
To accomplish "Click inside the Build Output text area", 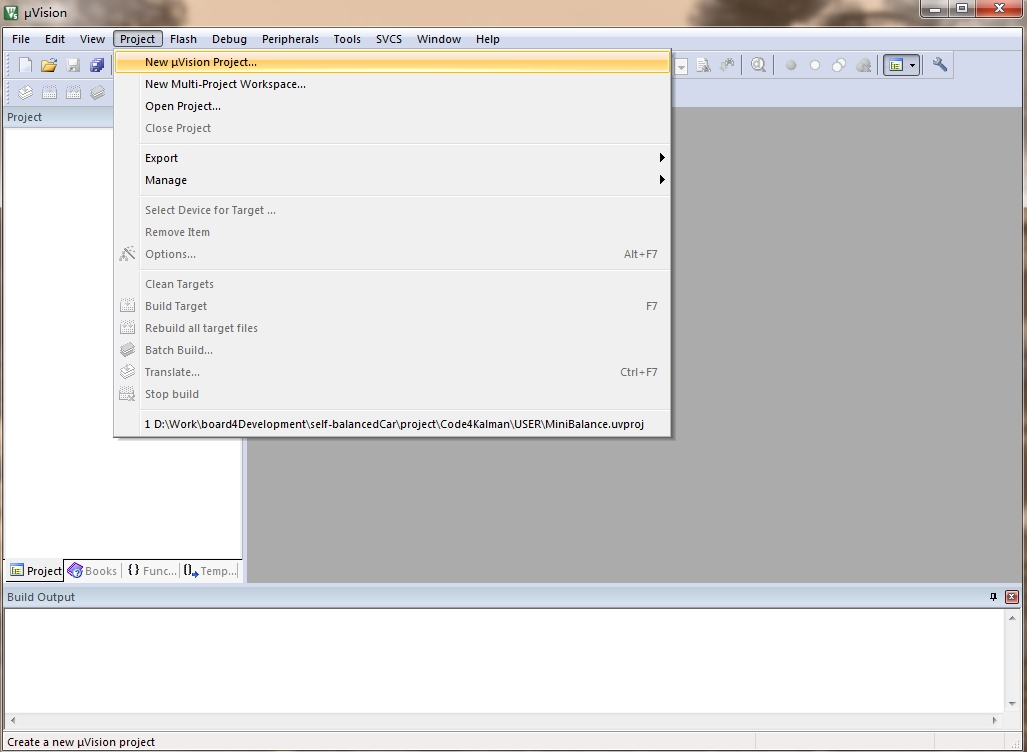I will [x=504, y=660].
